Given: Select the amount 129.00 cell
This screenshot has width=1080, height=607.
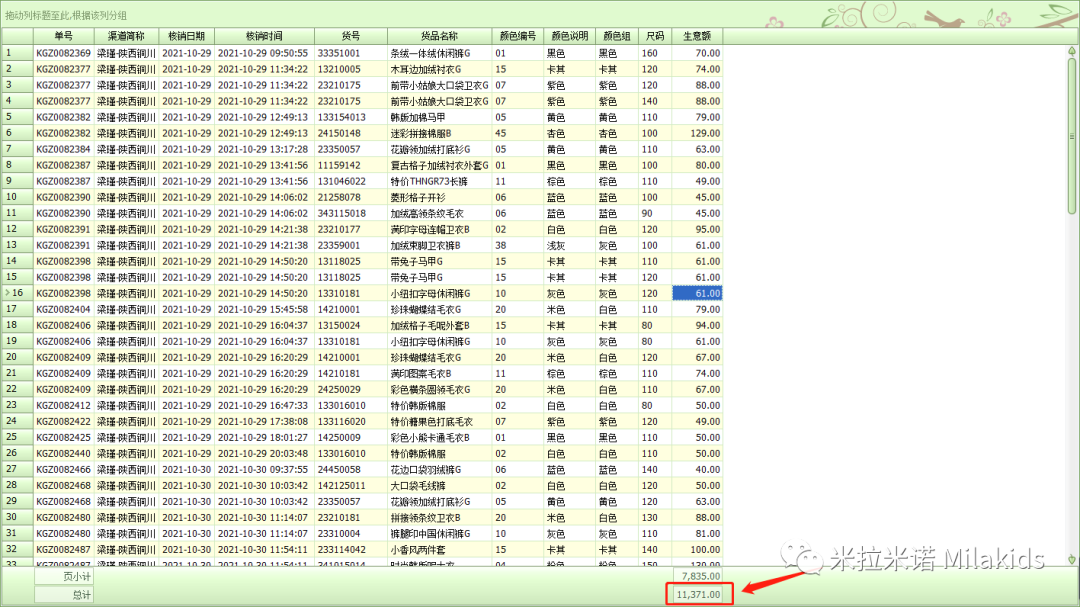Looking at the screenshot, I should (697, 133).
